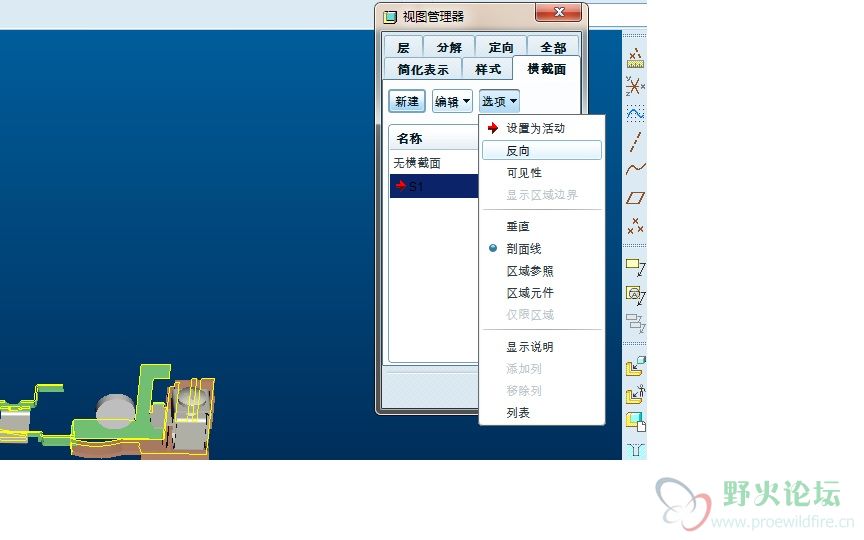Click the greyed-out annotation propagate icon

[x=635, y=323]
